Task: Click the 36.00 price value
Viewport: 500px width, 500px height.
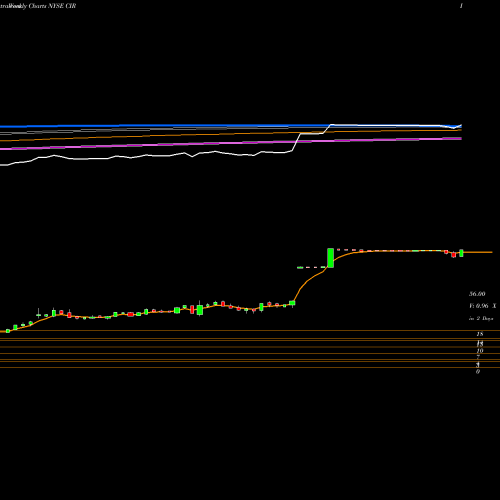Action: [x=477, y=294]
